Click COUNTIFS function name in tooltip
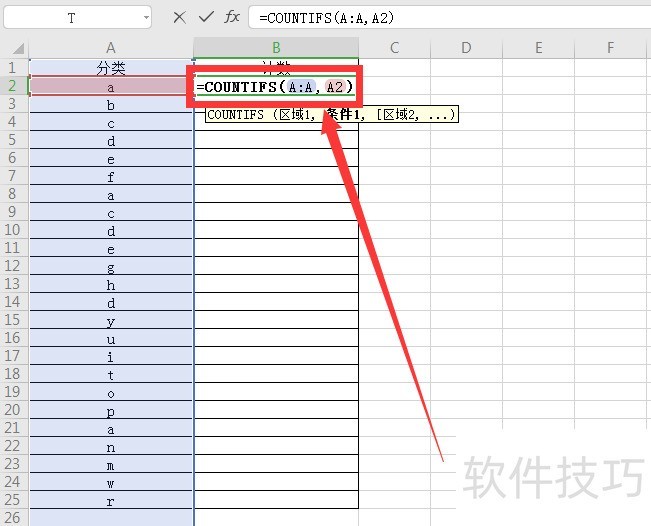651x526 pixels. click(235, 115)
